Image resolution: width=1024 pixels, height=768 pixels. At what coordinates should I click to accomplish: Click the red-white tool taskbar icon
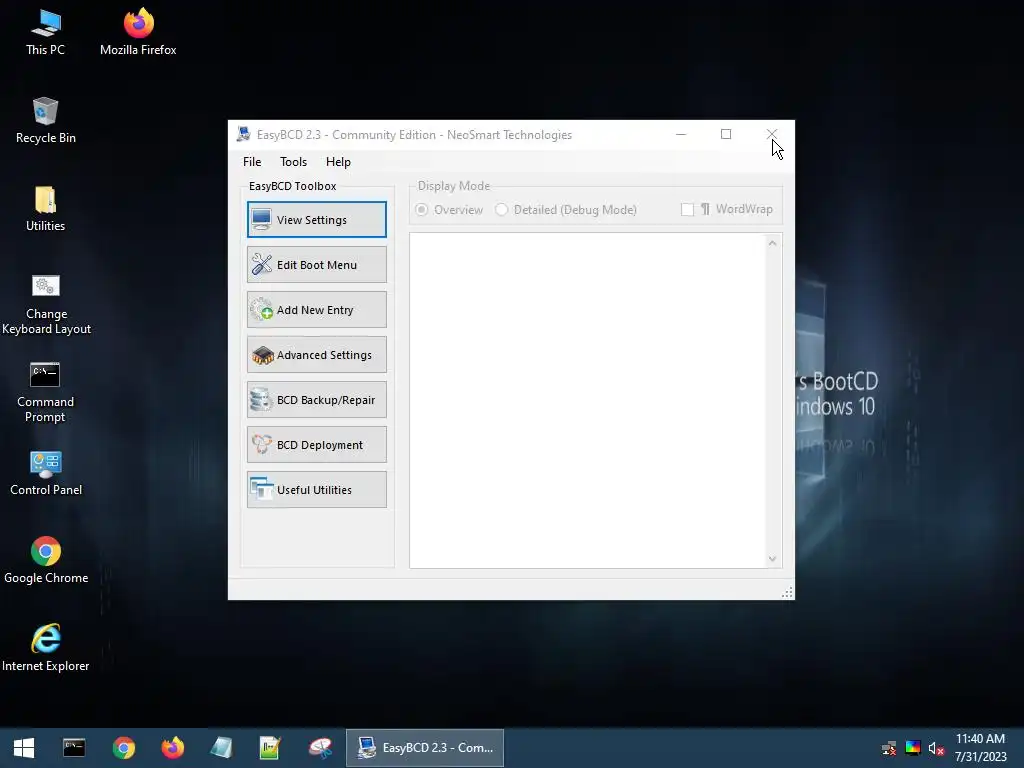[320, 748]
